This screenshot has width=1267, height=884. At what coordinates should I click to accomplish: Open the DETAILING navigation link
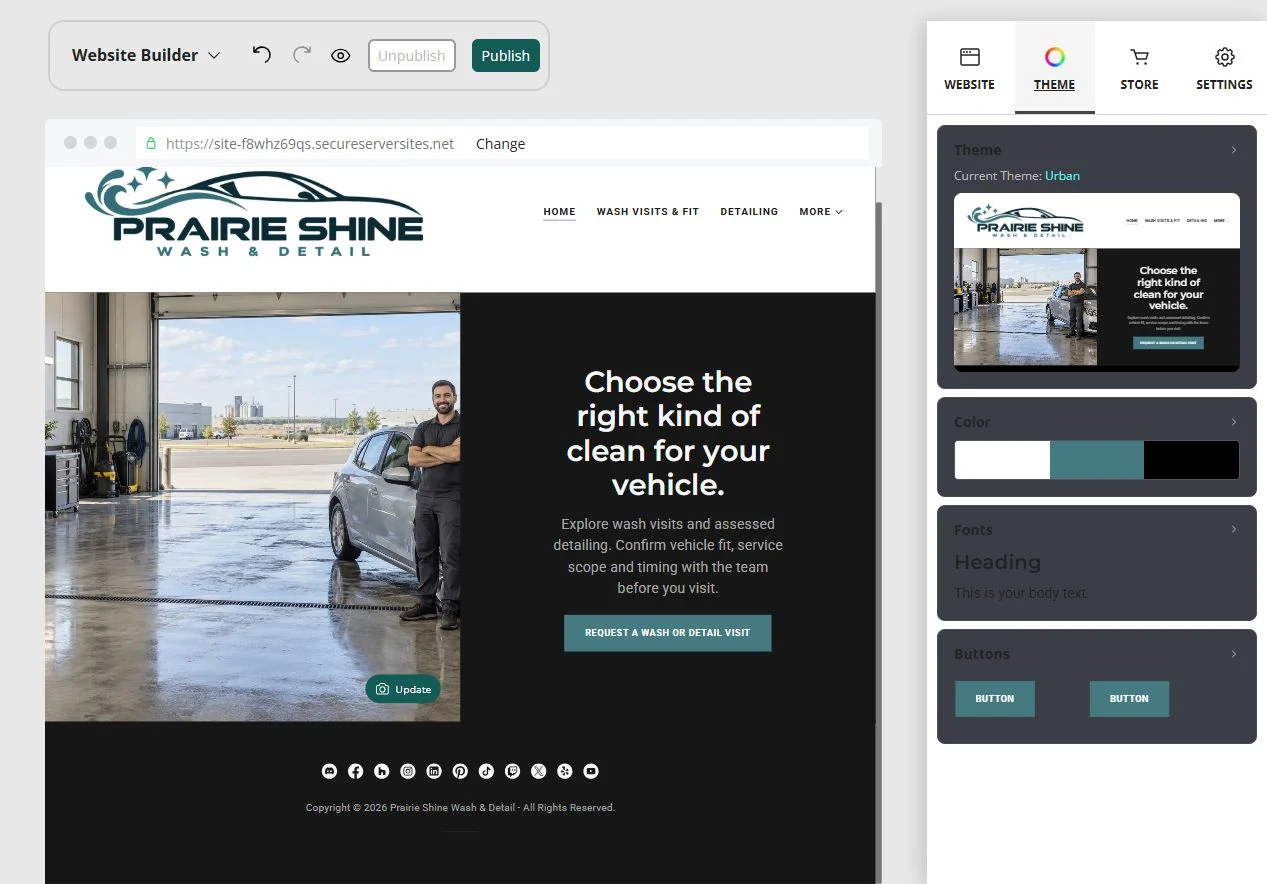(749, 212)
